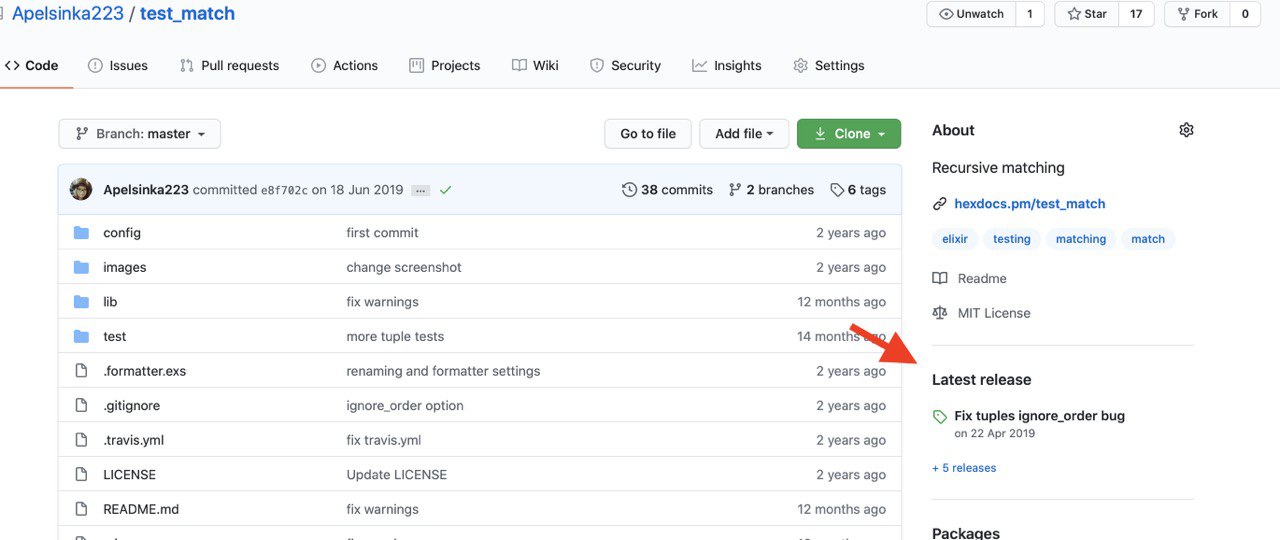Switch to the Pull requests tab
Image resolution: width=1280 pixels, height=540 pixels.
pyautogui.click(x=229, y=66)
